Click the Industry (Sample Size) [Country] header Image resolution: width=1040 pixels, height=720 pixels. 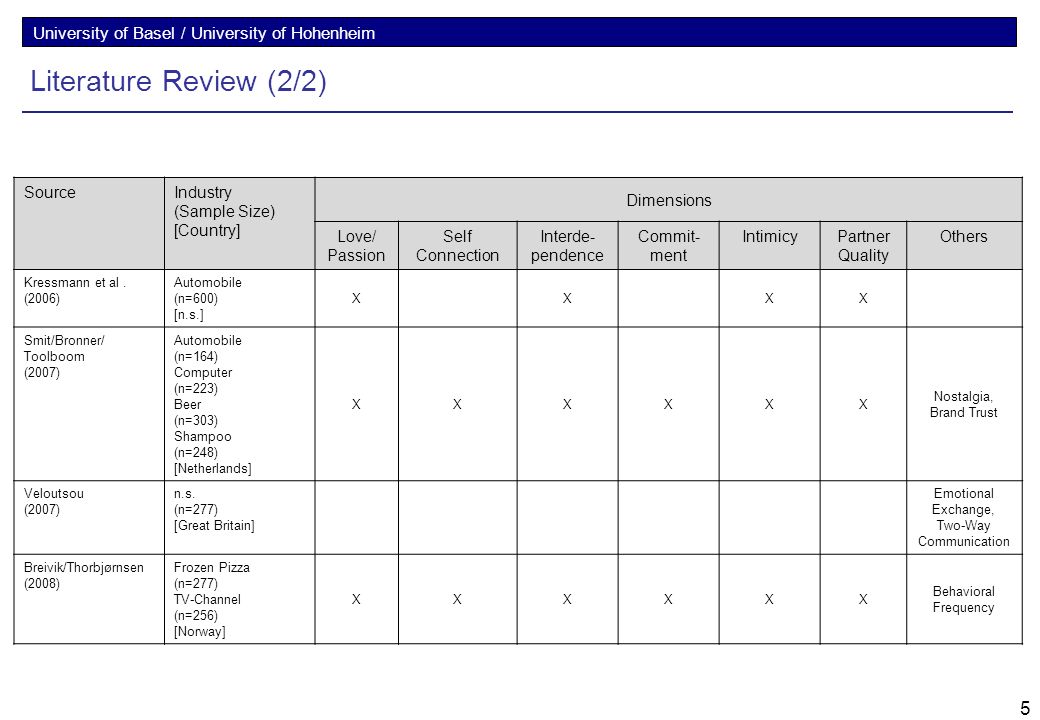pyautogui.click(x=239, y=223)
